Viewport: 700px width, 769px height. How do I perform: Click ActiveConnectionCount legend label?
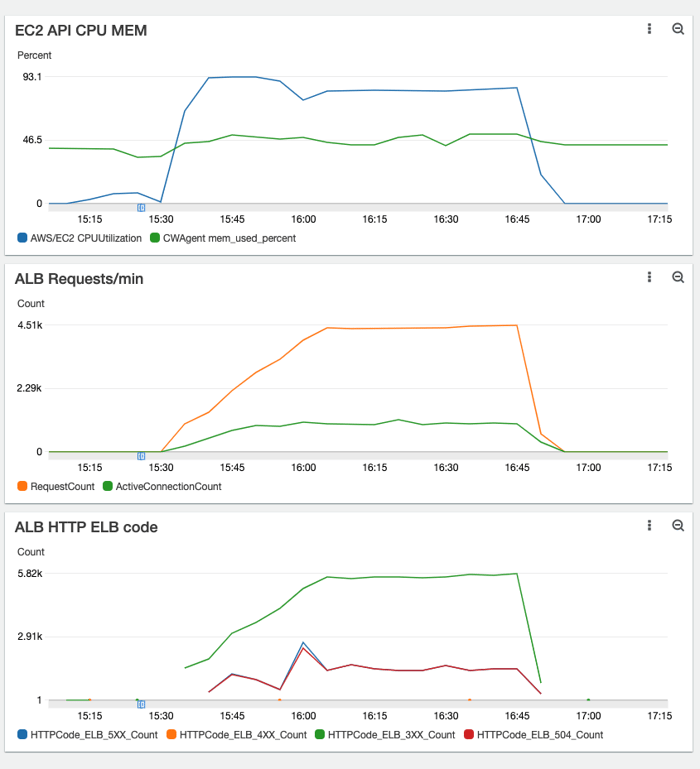(x=169, y=486)
